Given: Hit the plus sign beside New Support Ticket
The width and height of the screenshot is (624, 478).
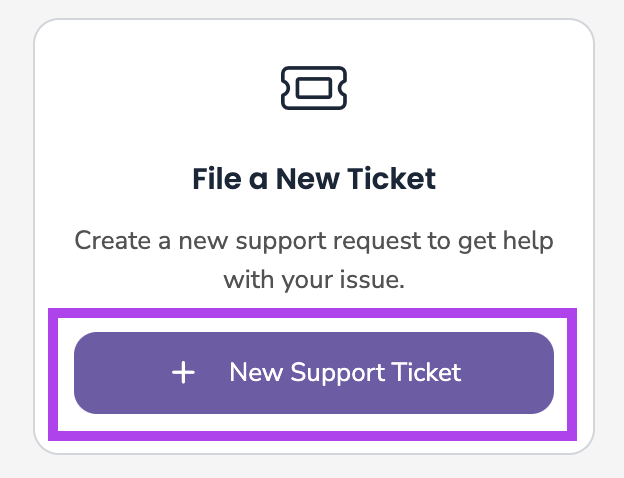Looking at the screenshot, I should click(x=183, y=373).
